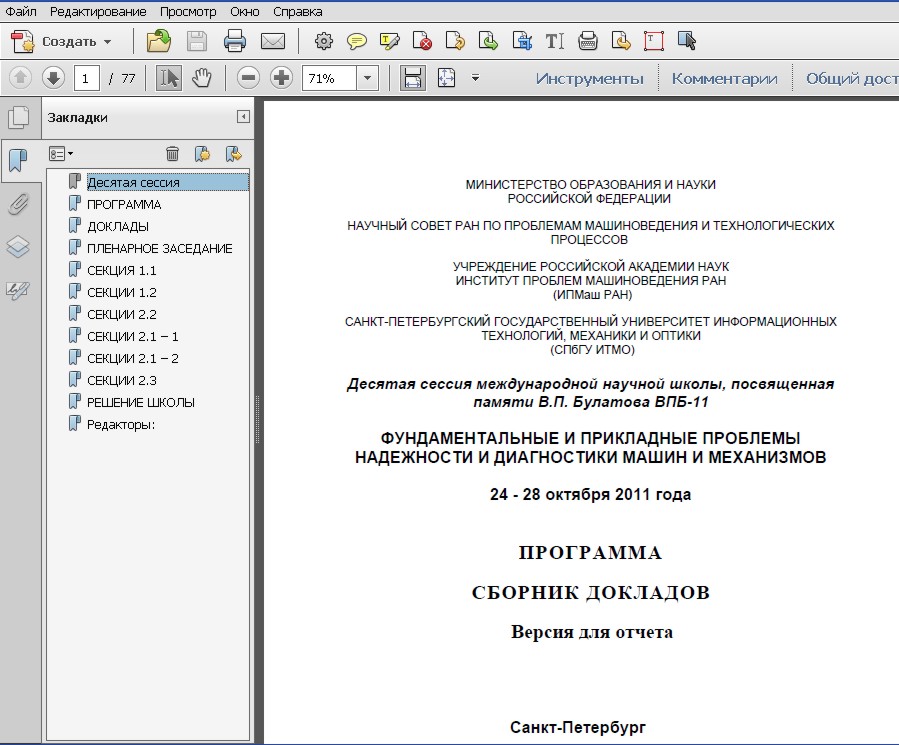Show the signatures panel icon
The image size is (899, 745).
[18, 290]
